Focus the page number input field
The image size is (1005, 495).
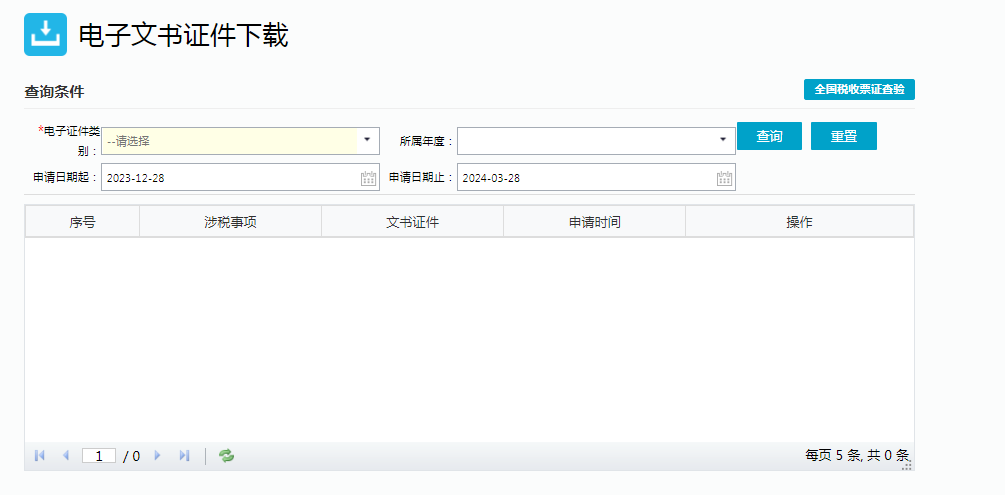coord(99,456)
